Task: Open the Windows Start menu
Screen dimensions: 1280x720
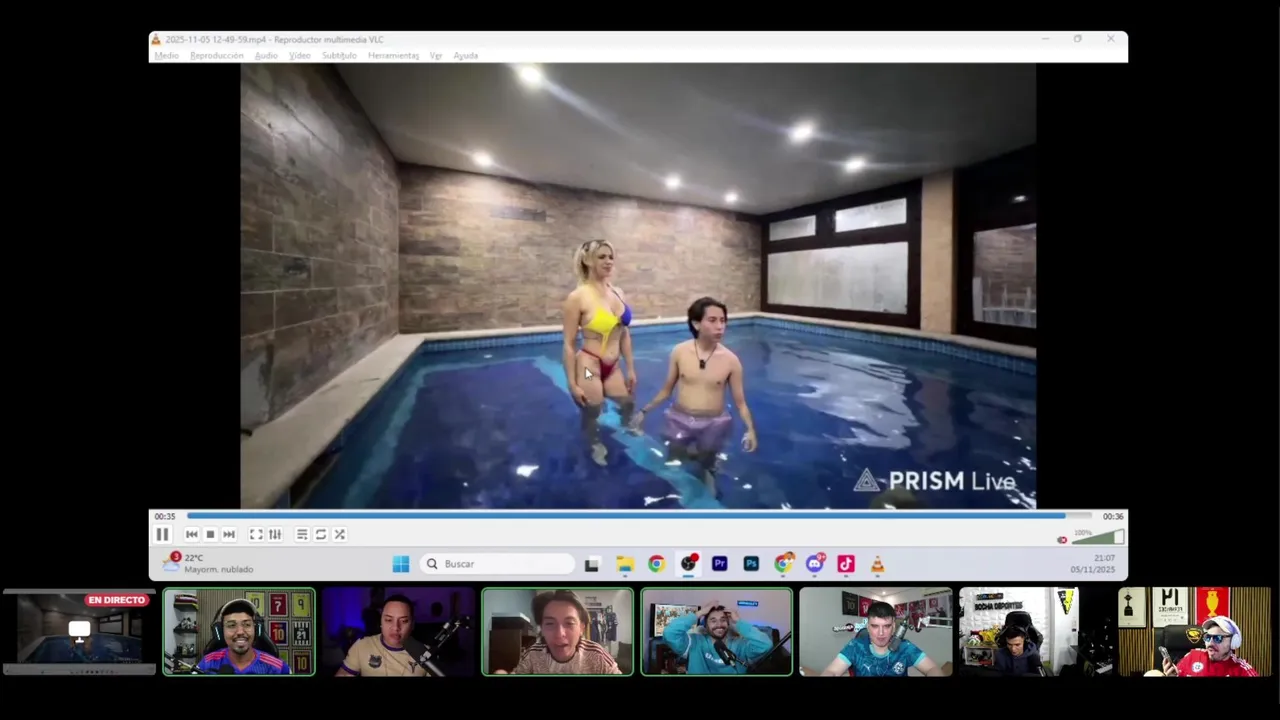Action: (x=401, y=564)
